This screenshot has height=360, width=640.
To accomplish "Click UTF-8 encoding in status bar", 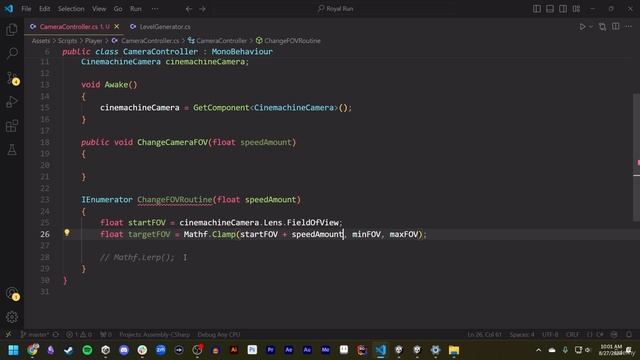I will (x=550, y=335).
